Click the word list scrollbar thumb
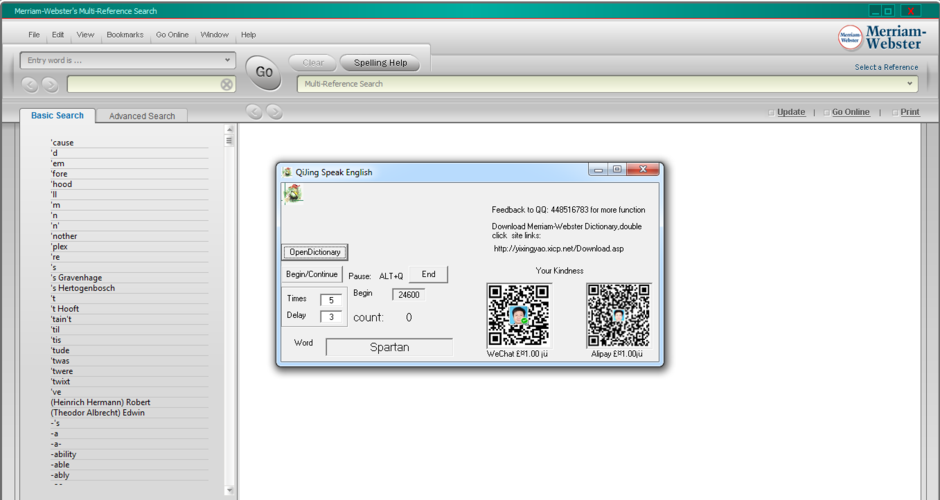Image resolution: width=940 pixels, height=500 pixels. [229, 141]
